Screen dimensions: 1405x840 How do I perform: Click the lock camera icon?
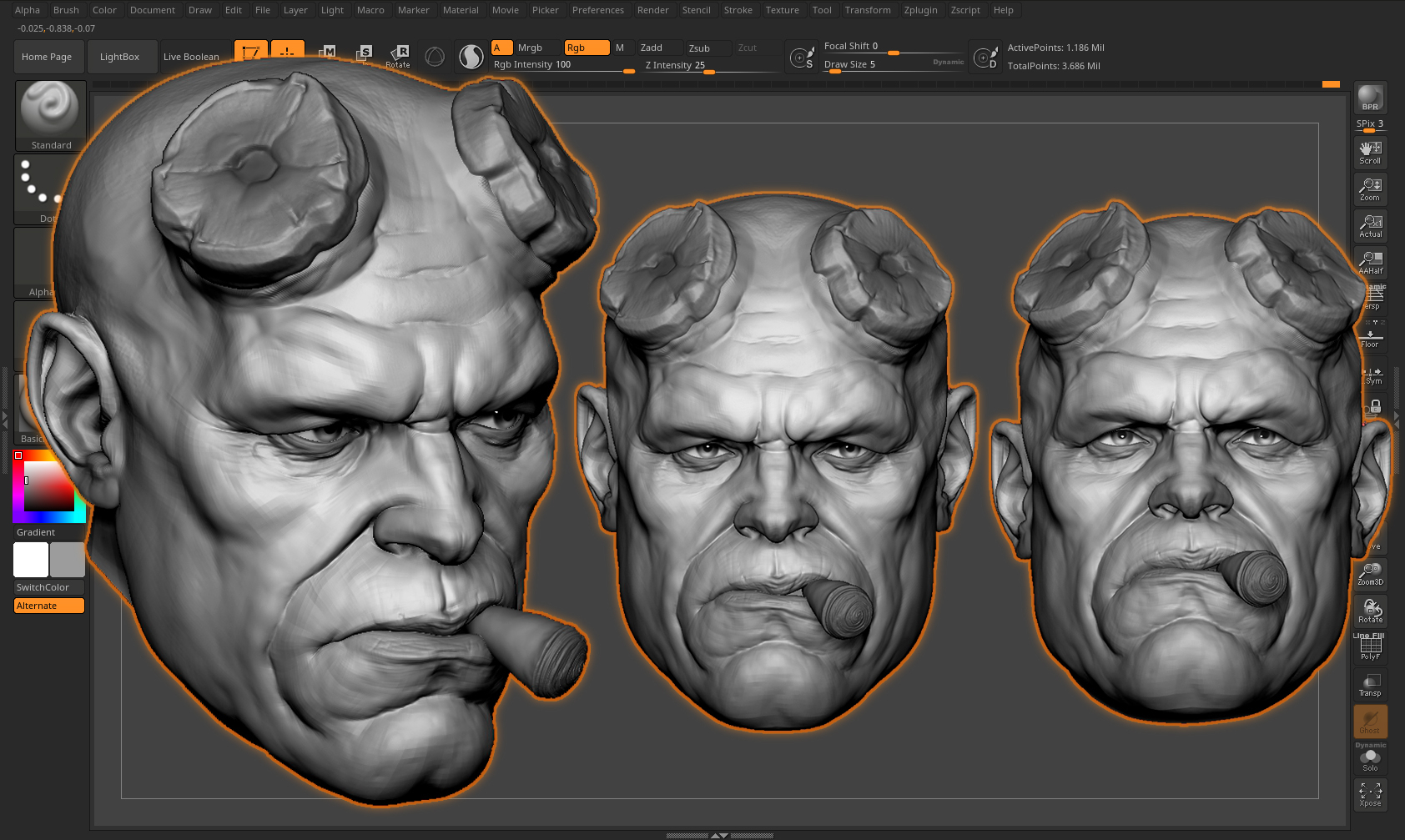click(x=1374, y=409)
